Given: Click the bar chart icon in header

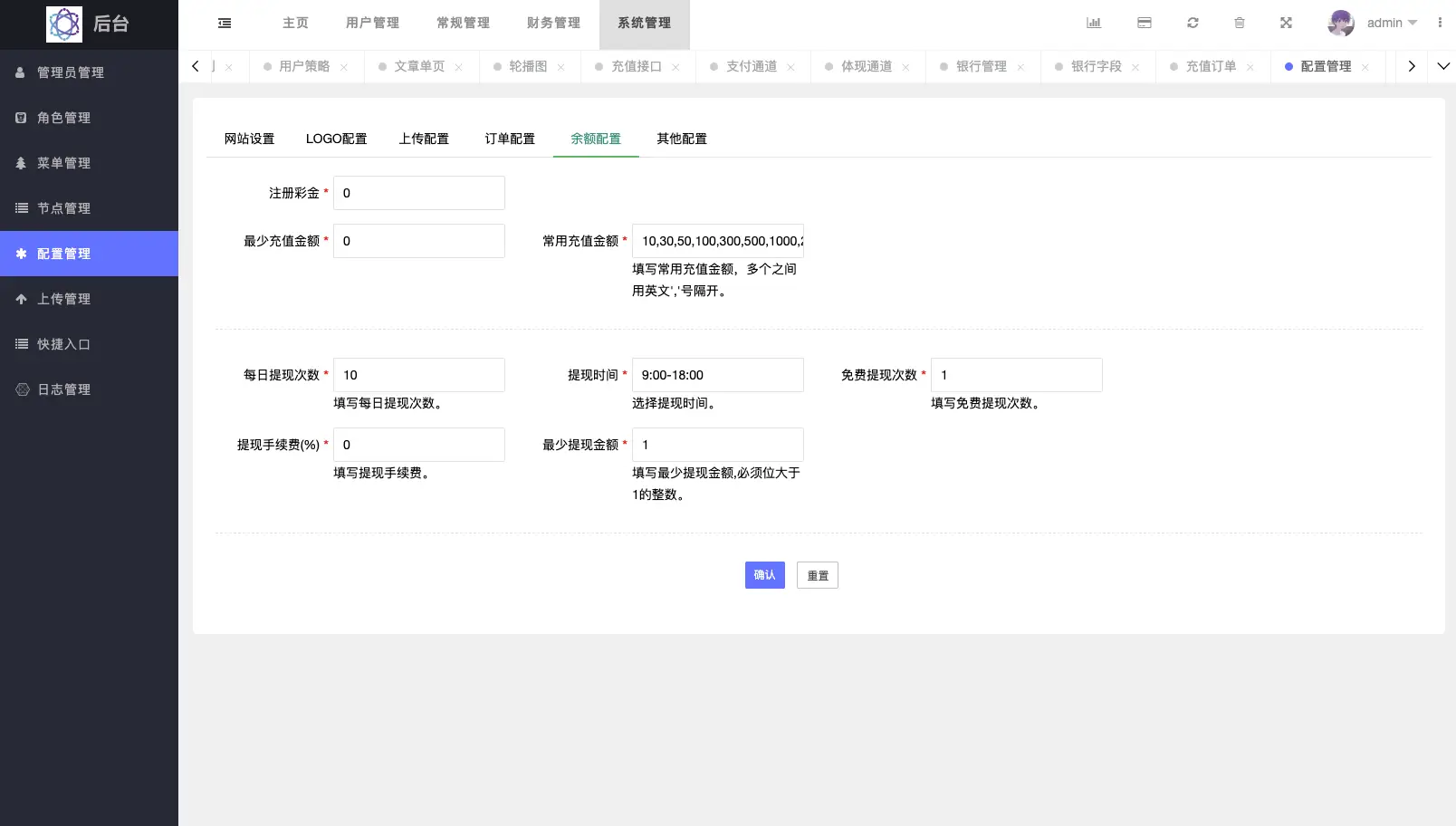Looking at the screenshot, I should [1094, 24].
